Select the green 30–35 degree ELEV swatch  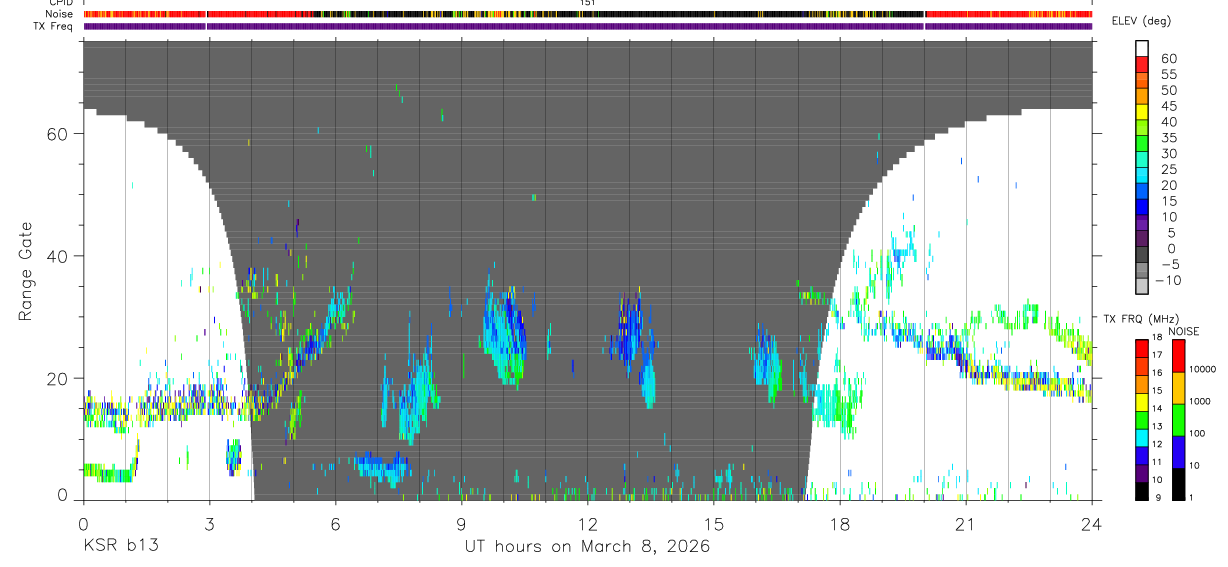click(x=1142, y=142)
